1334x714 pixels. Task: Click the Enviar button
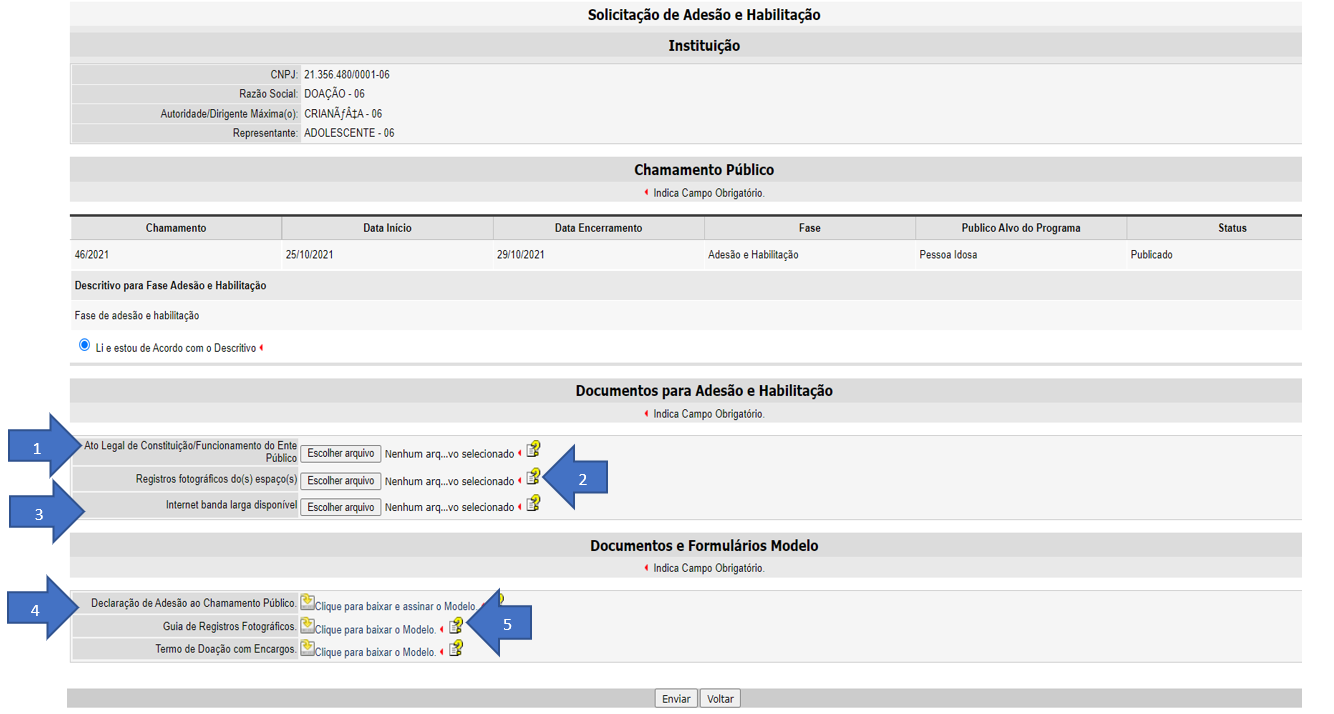[x=676, y=699]
